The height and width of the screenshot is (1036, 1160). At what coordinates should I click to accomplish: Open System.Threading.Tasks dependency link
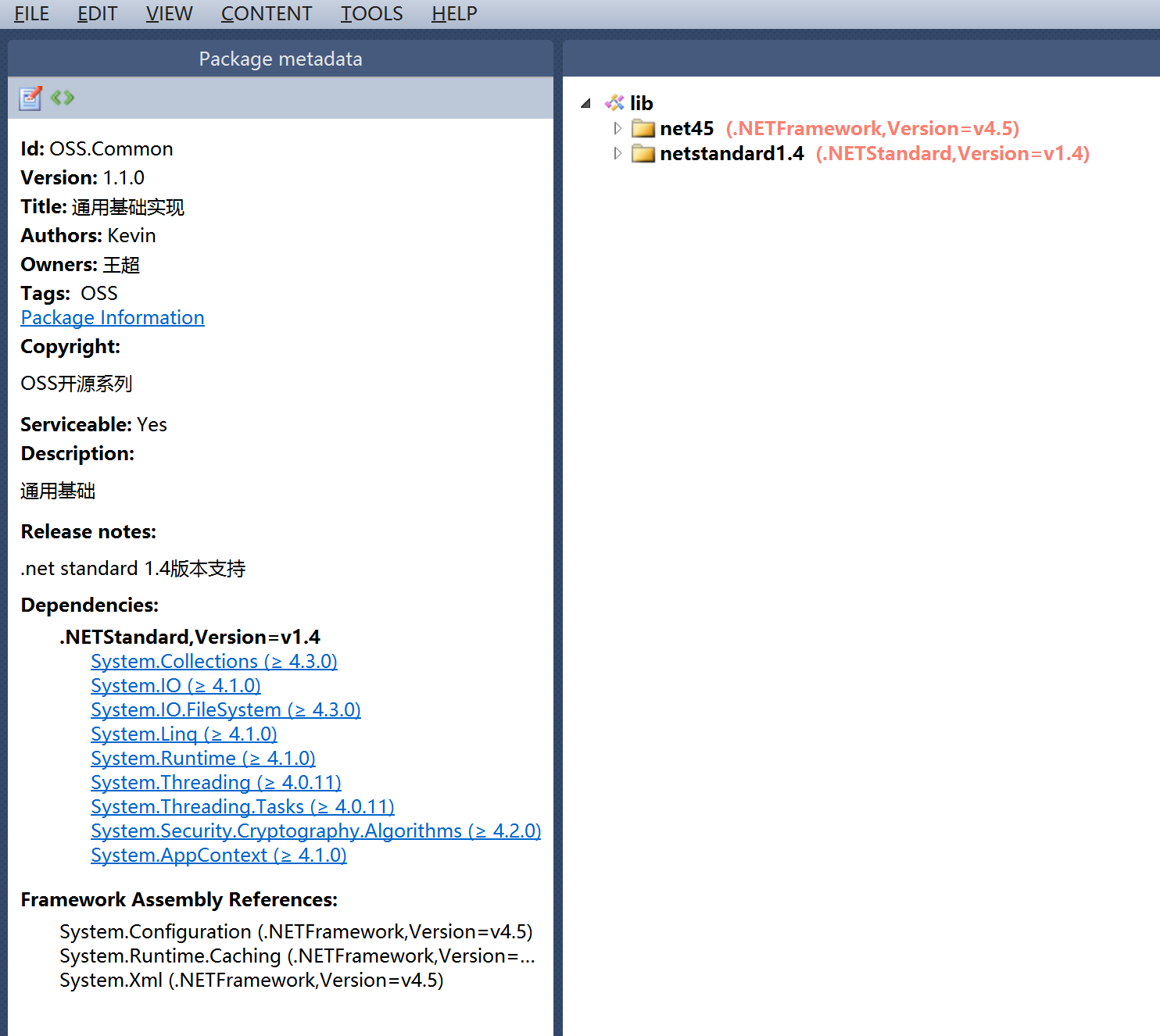(x=242, y=807)
